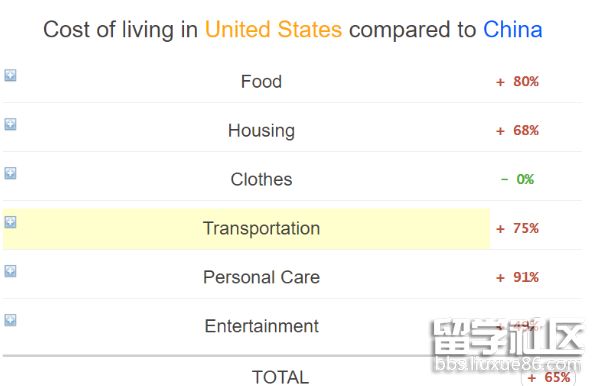Click the United States link in title
Image resolution: width=598 pixels, height=386 pixels.
click(273, 30)
